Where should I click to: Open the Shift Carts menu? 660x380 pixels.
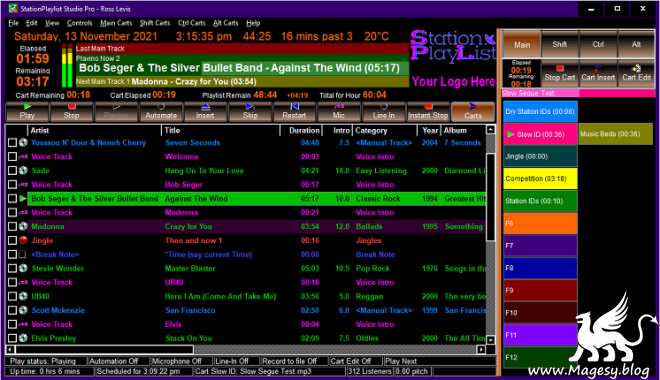[x=154, y=23]
